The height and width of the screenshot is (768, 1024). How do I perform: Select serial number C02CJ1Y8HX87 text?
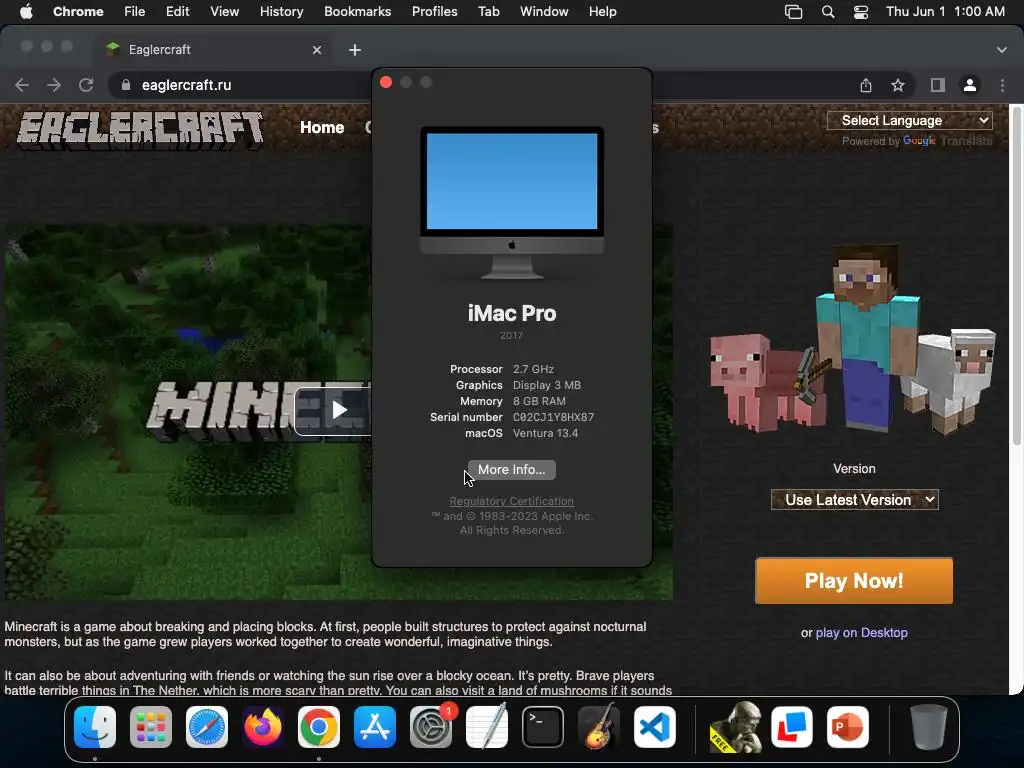coord(553,417)
